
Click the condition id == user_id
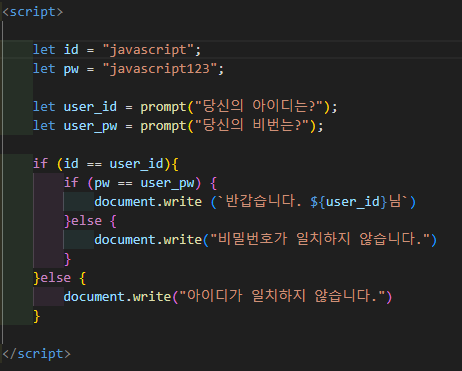(x=113, y=164)
